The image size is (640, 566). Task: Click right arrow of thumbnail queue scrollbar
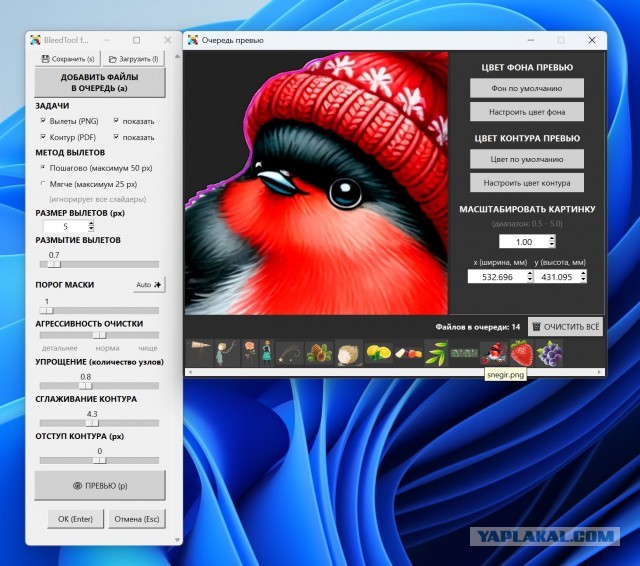(x=599, y=372)
